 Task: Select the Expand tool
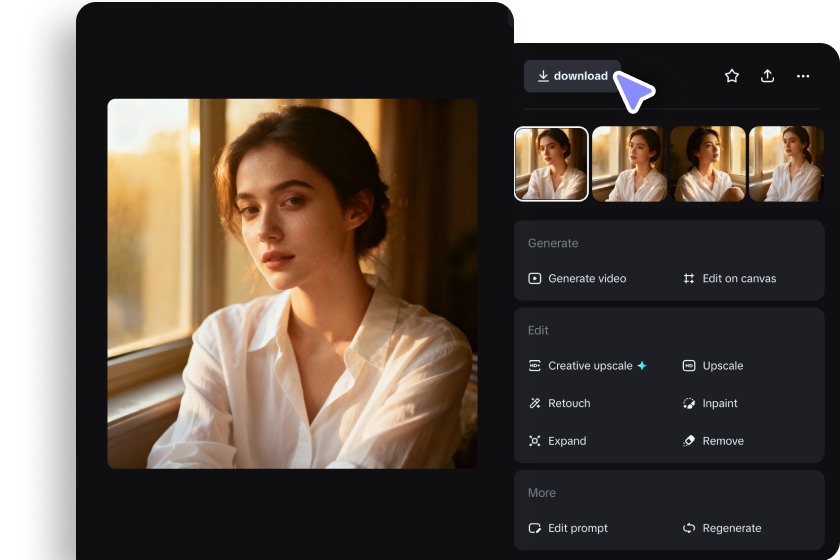click(x=557, y=441)
